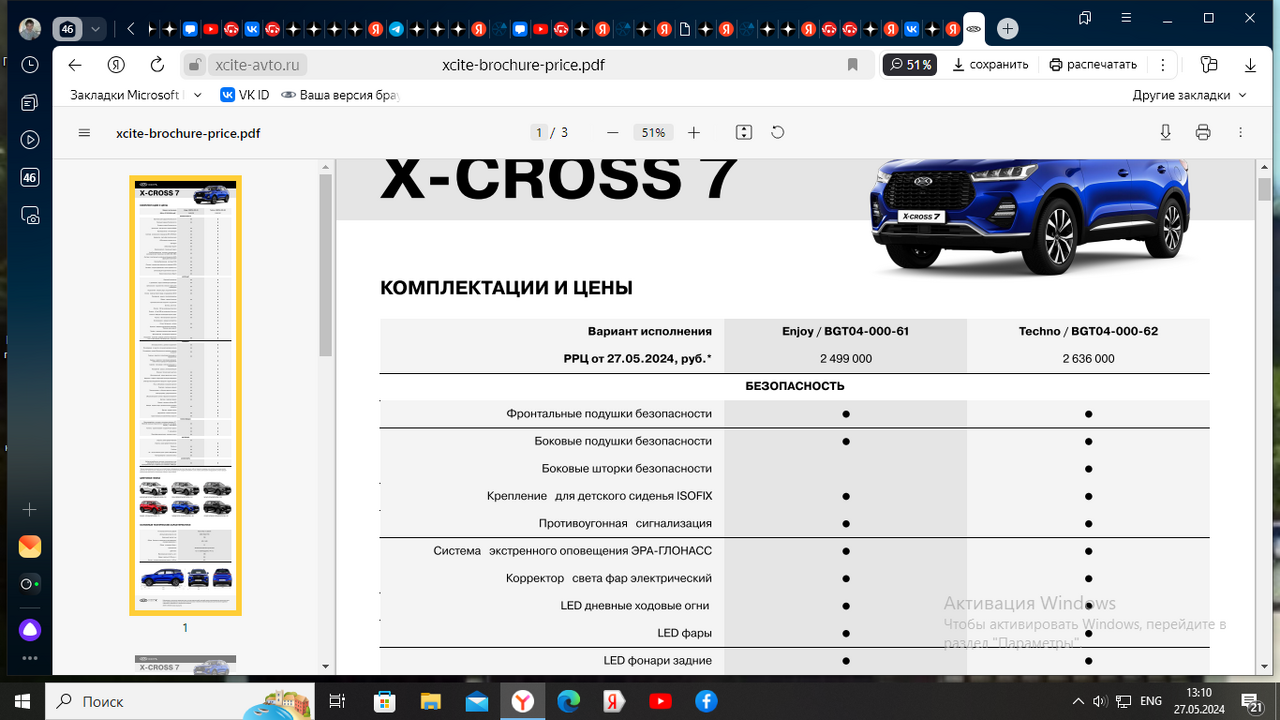The height and width of the screenshot is (720, 1280).
Task: Switch to the document-icon tab
Action: 684,29
